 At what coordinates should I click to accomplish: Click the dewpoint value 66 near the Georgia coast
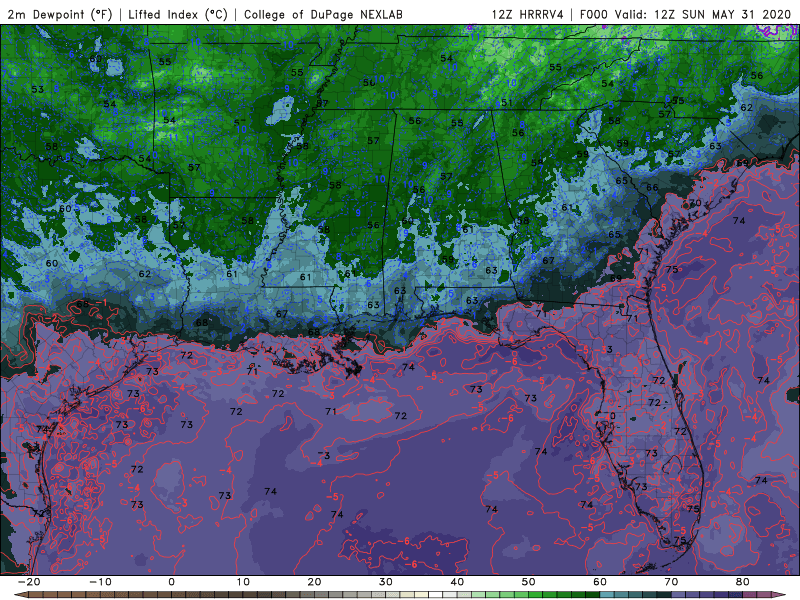point(652,187)
